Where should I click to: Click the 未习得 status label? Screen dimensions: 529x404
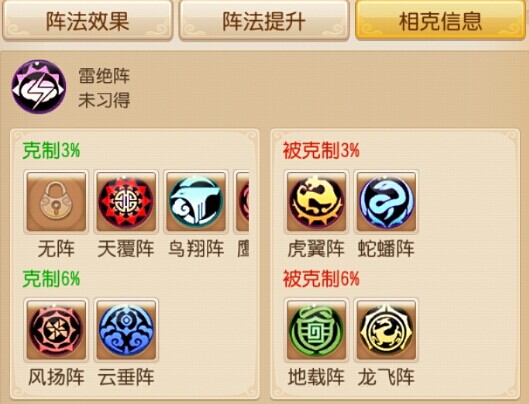click(x=104, y=100)
